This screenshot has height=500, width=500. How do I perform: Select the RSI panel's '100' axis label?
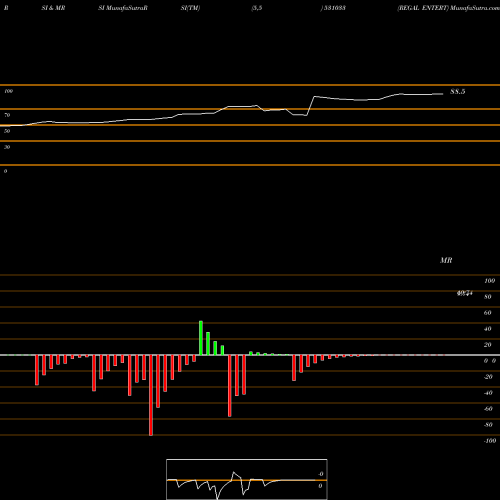point(8,91)
